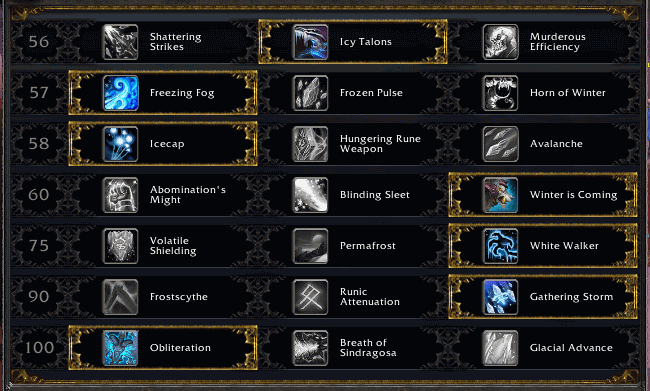Screen dimensions: 650x391
Task: Pick the Glacial Advance talent icon
Action: [500, 348]
